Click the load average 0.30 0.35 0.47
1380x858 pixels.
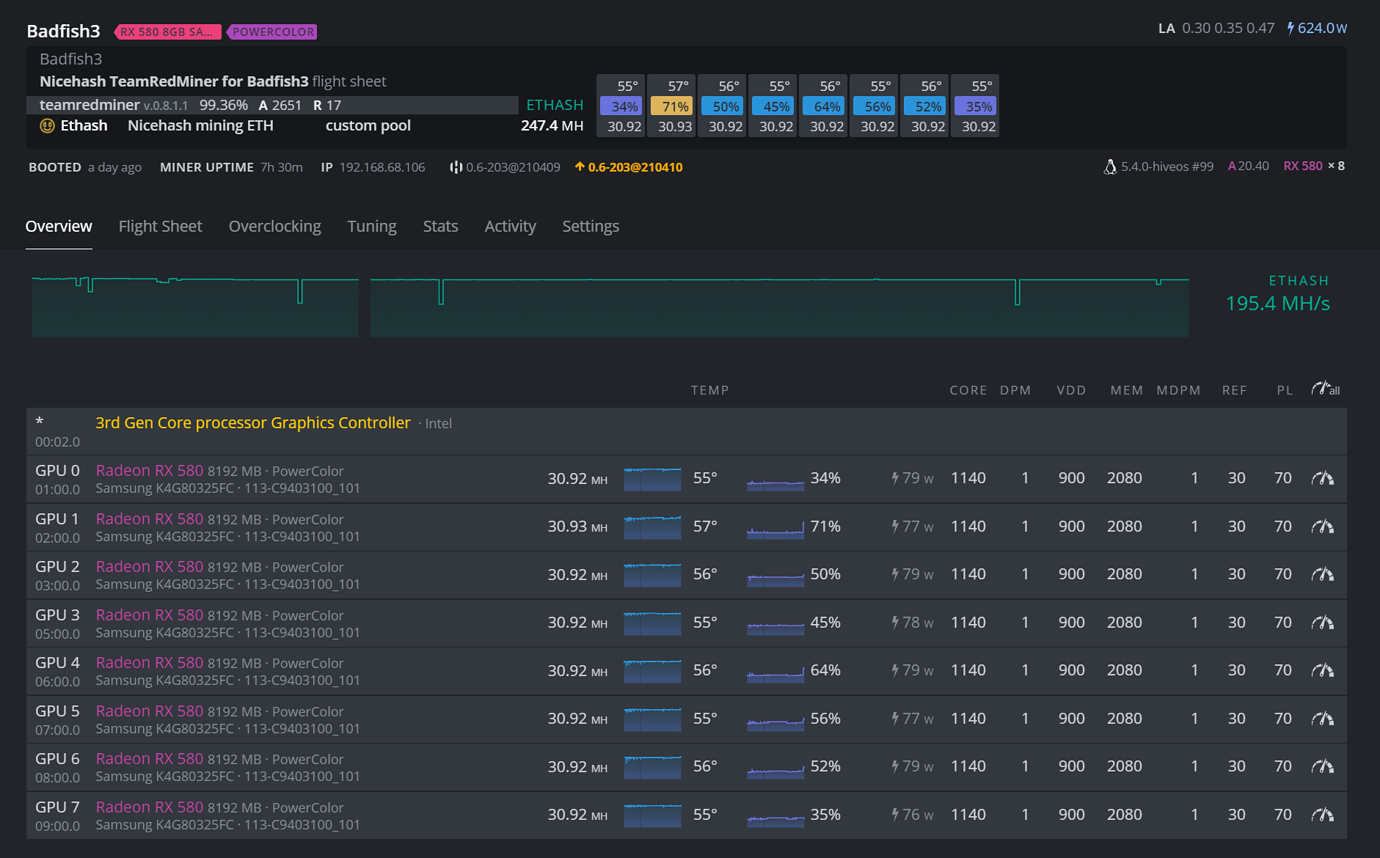coord(1228,28)
